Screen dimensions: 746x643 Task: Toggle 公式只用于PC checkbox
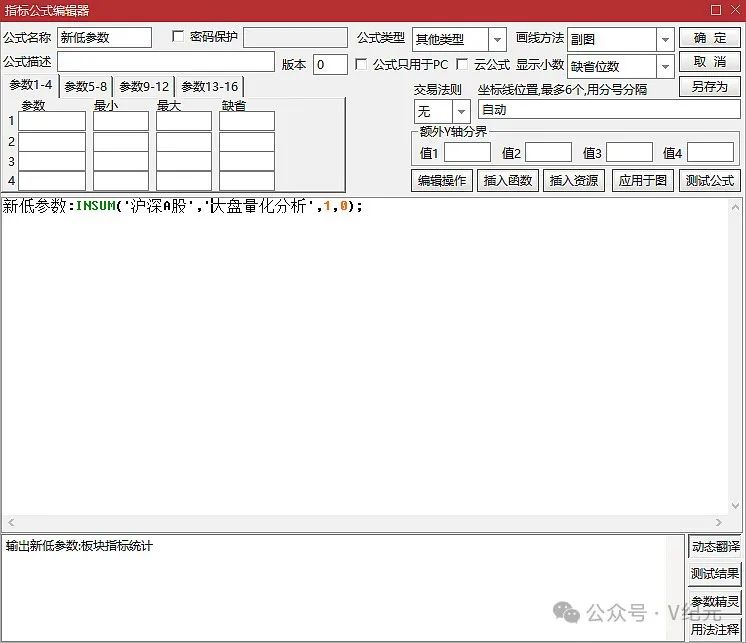coord(361,64)
